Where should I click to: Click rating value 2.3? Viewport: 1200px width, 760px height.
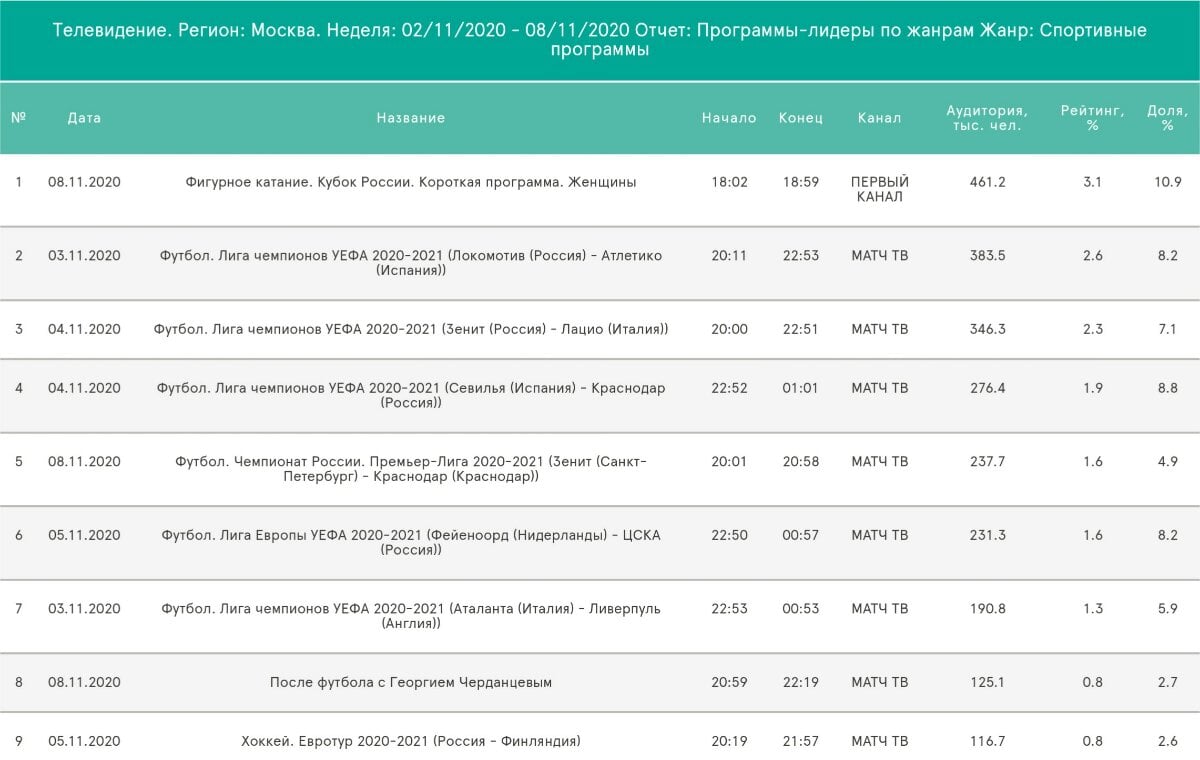pyautogui.click(x=1093, y=329)
